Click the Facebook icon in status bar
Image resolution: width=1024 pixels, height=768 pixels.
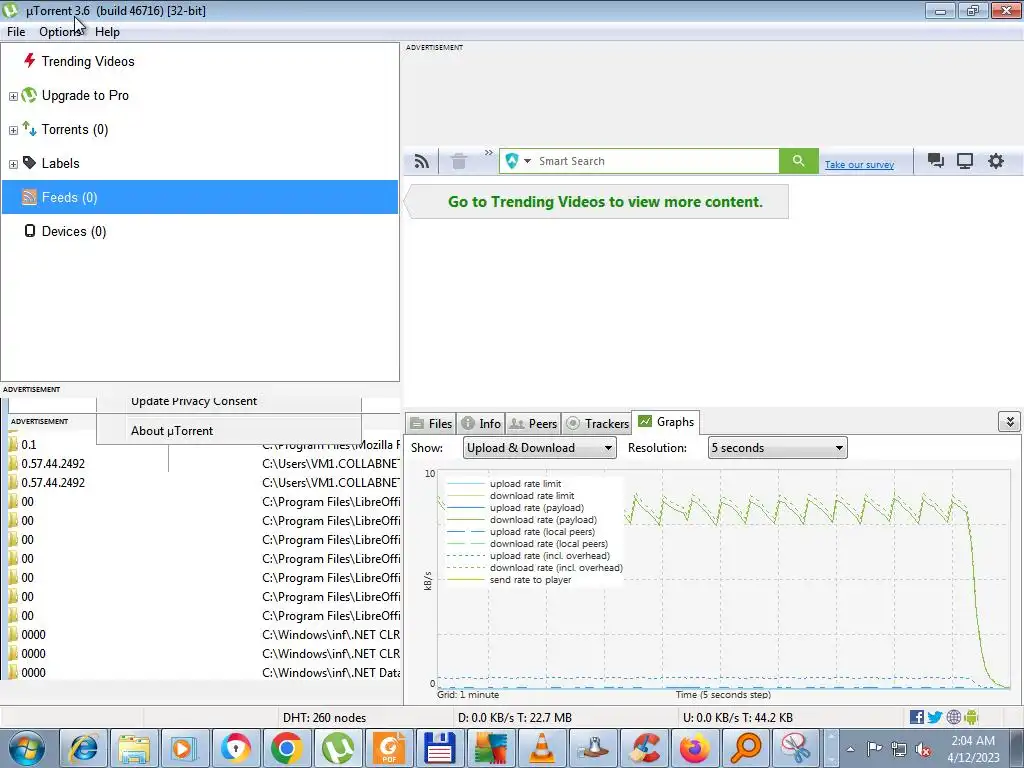[916, 717]
